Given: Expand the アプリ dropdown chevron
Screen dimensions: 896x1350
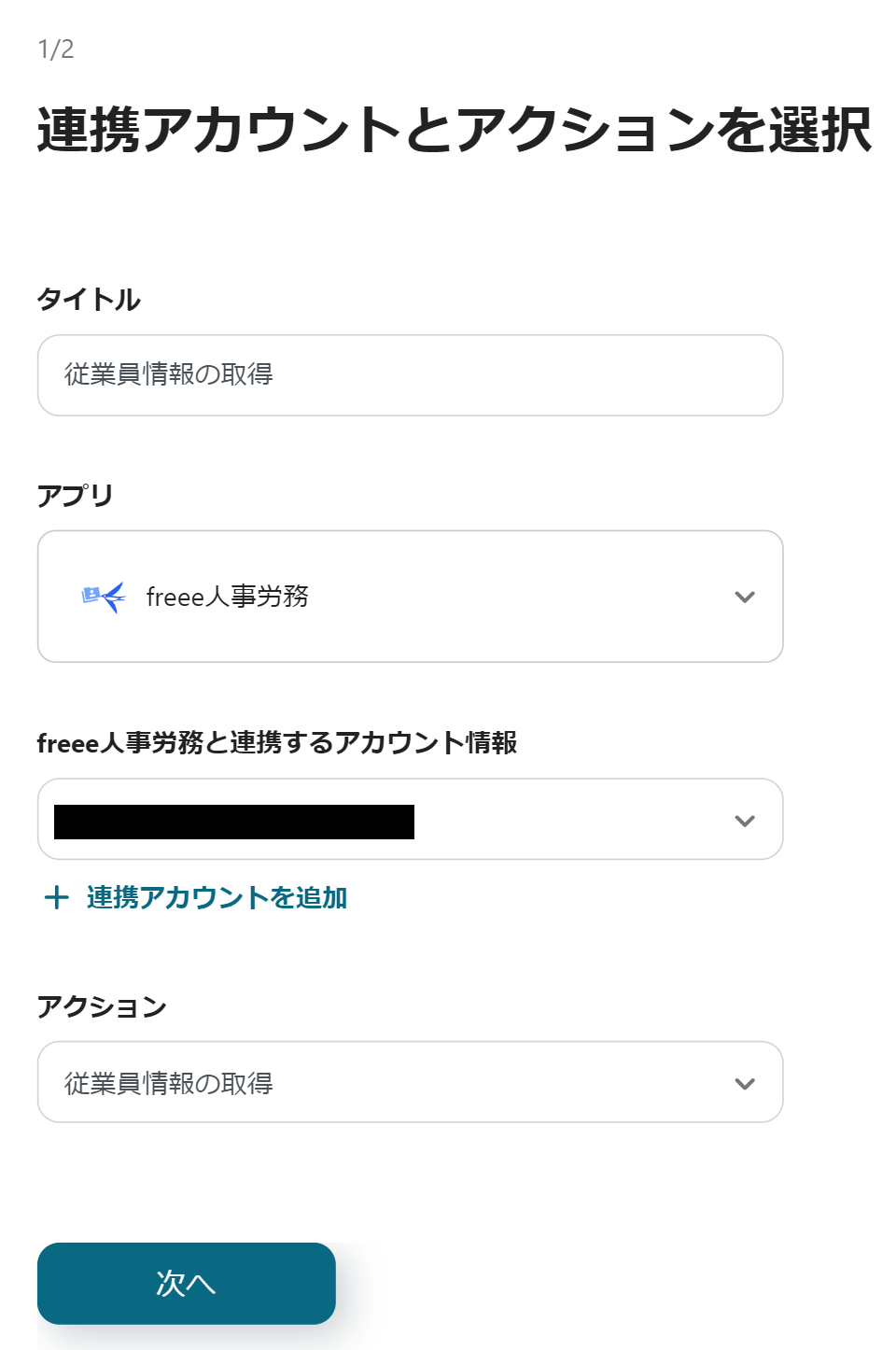Looking at the screenshot, I should coord(745,598).
